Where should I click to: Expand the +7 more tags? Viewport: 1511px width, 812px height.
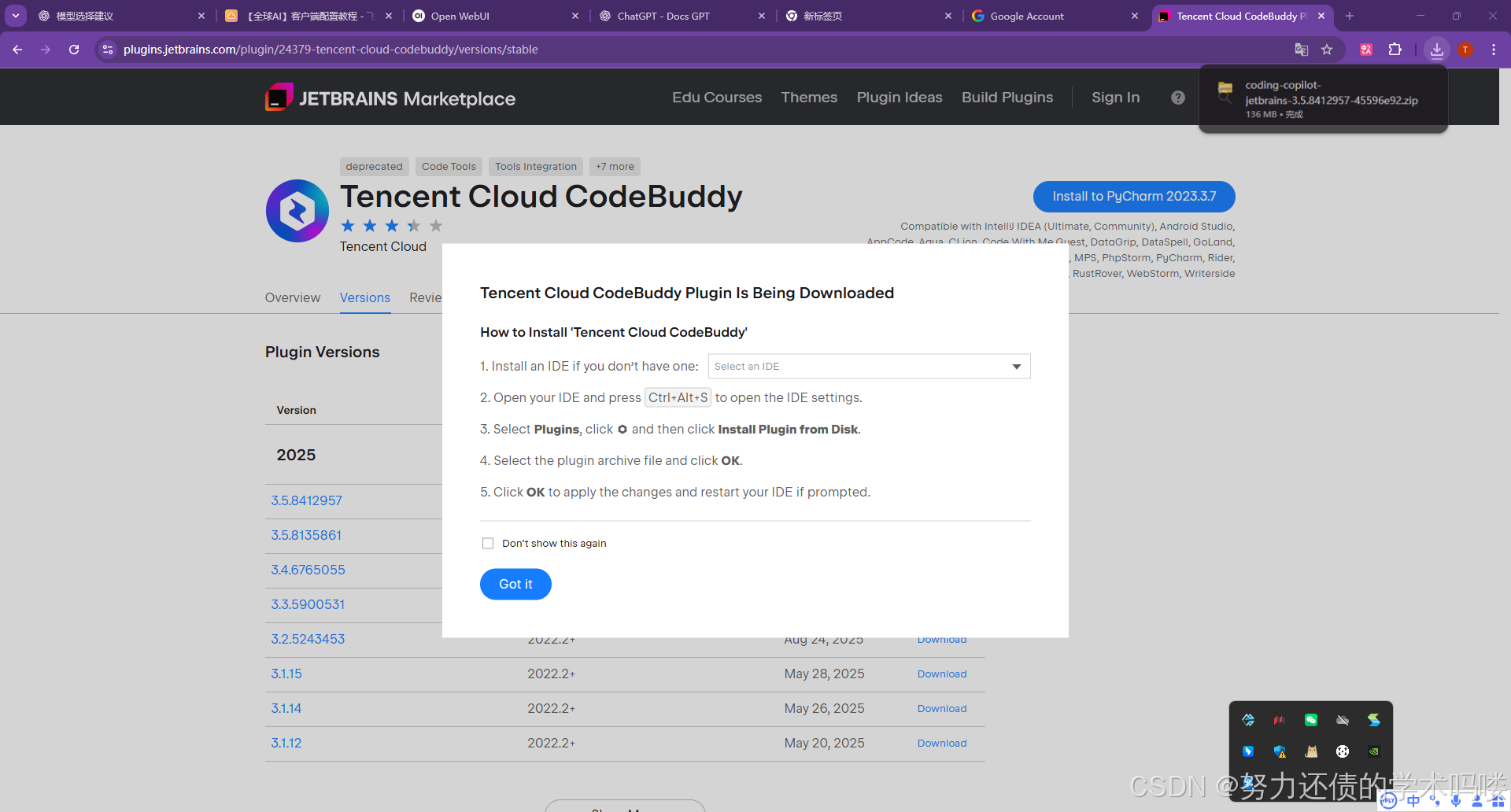click(615, 167)
